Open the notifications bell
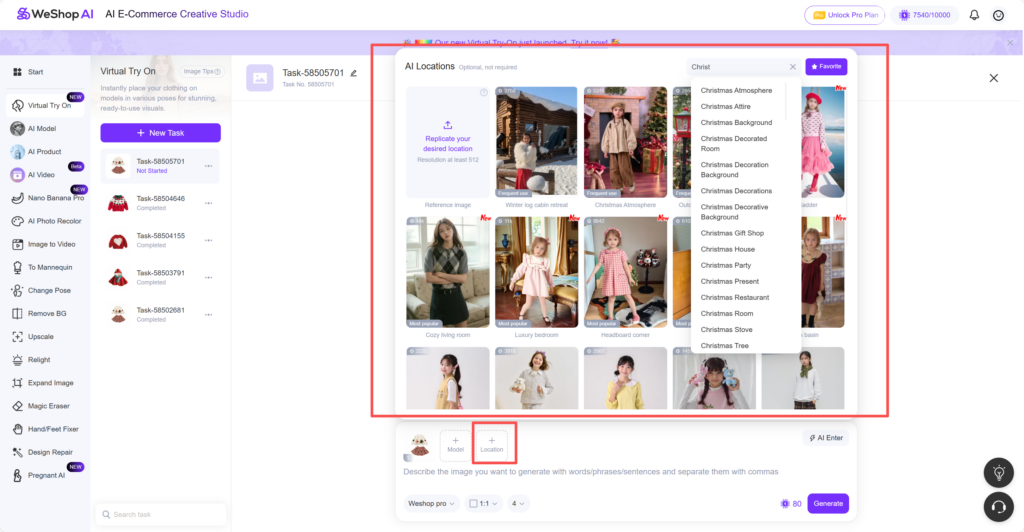 974,15
